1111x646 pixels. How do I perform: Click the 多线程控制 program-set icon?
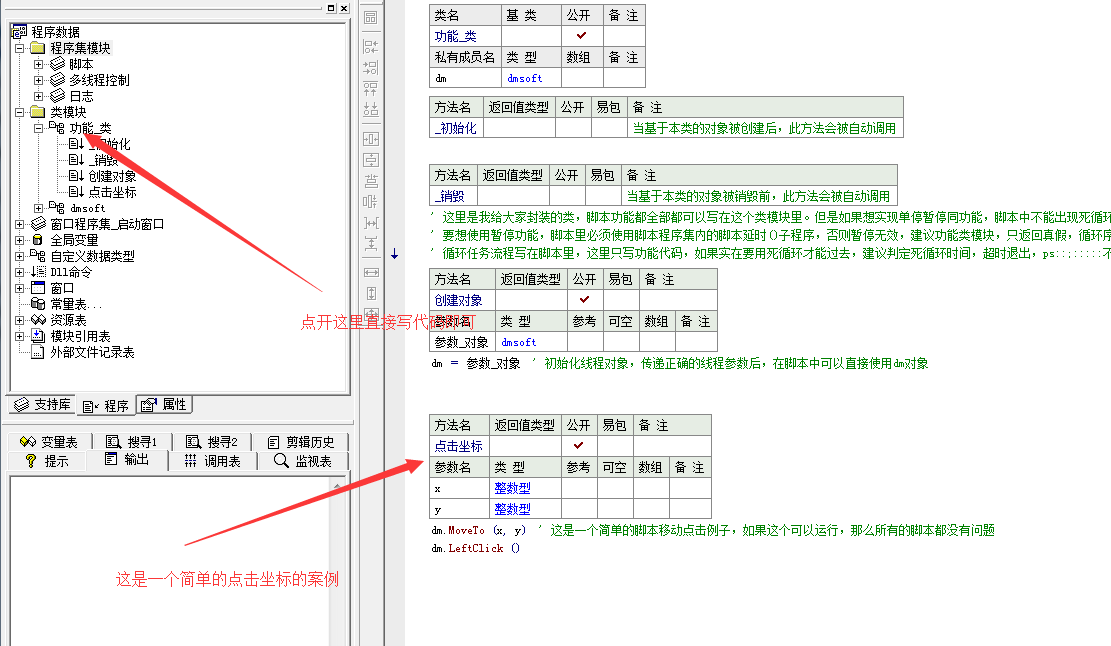[57, 80]
